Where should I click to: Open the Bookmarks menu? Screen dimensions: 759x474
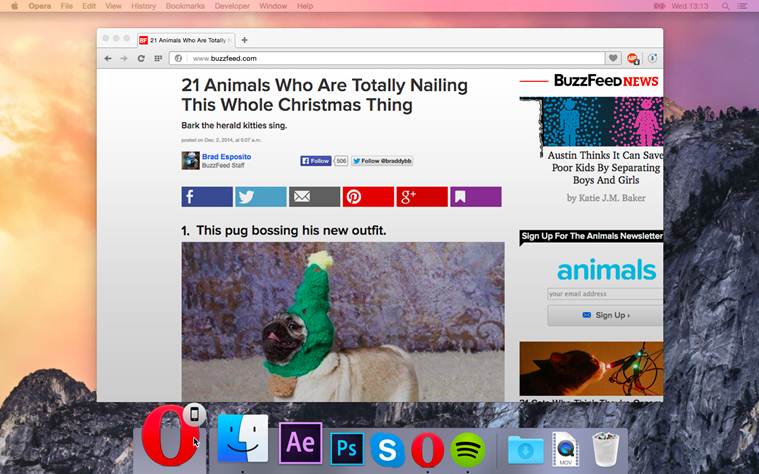pos(185,6)
